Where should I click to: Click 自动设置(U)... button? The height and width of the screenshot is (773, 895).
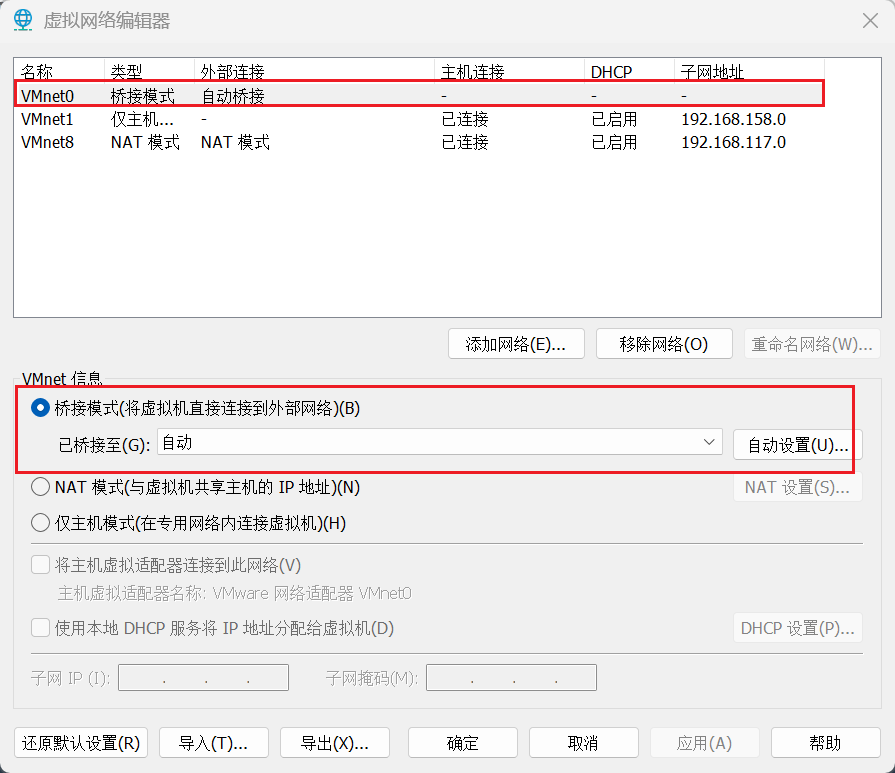pyautogui.click(x=797, y=445)
